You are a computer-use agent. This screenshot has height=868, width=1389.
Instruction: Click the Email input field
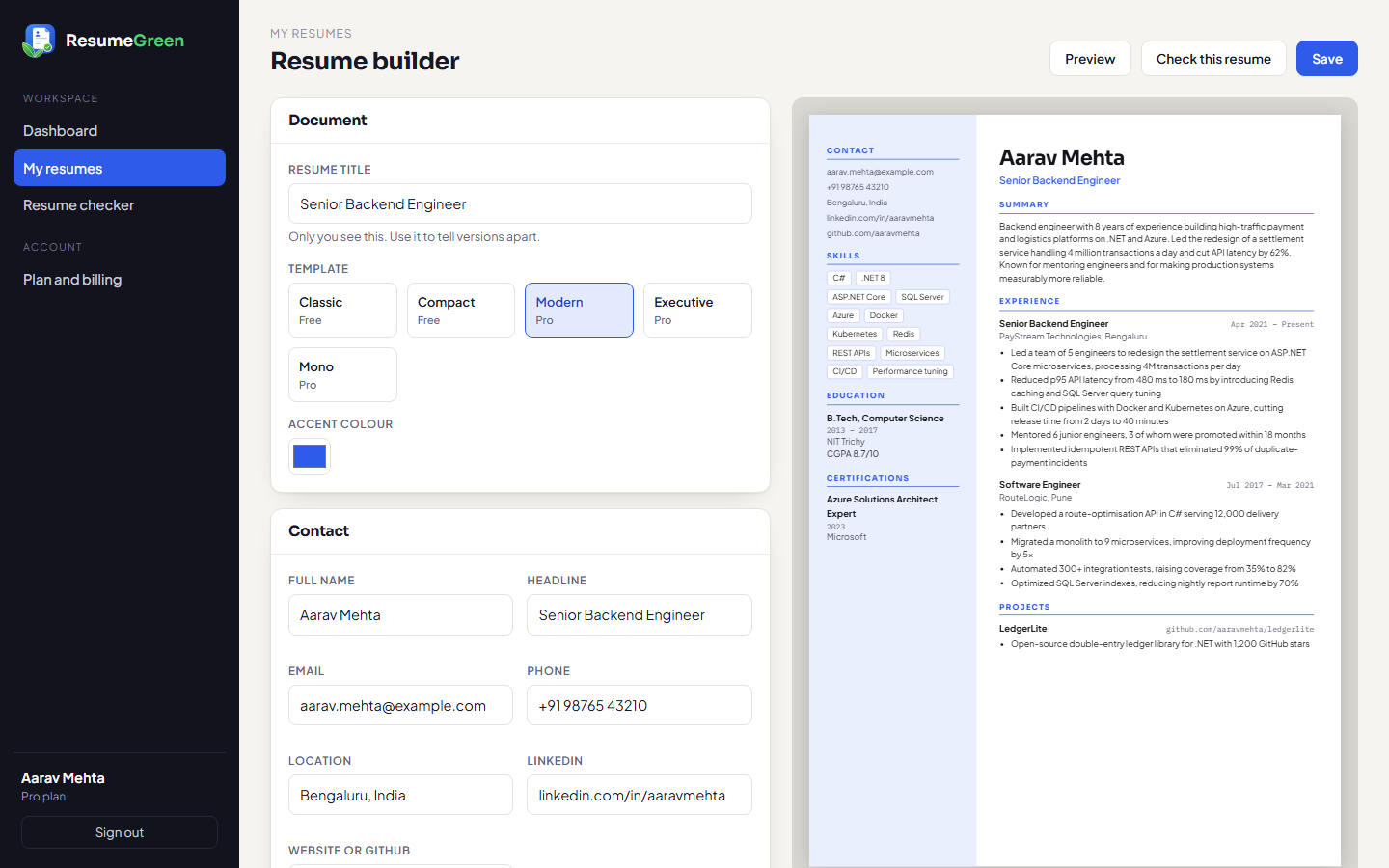(400, 705)
